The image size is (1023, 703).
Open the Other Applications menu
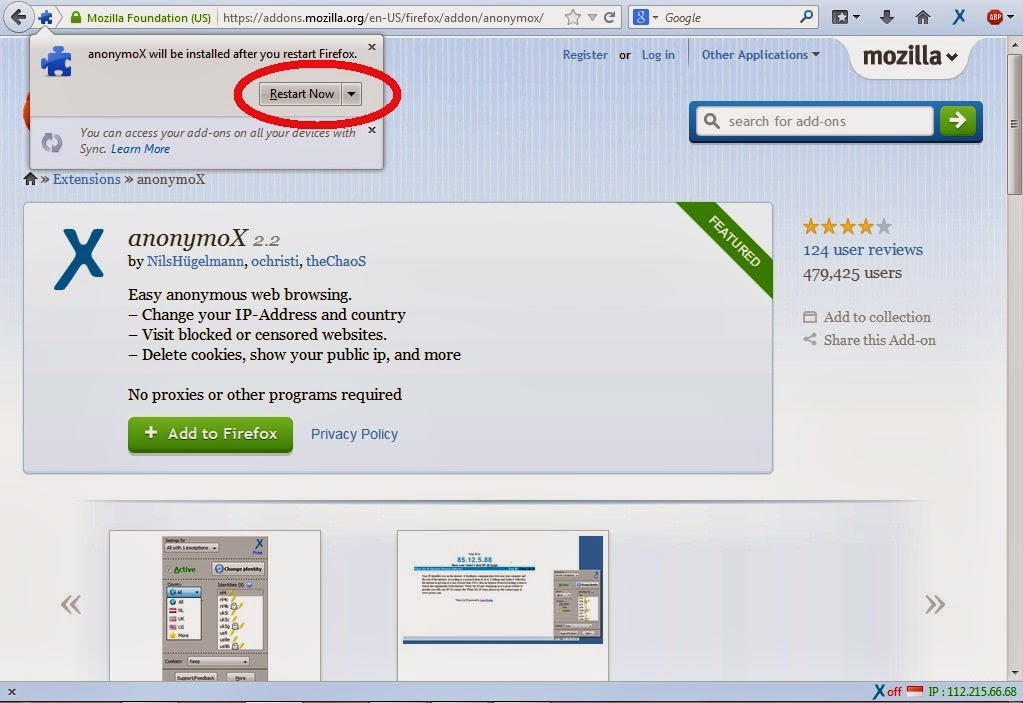point(761,55)
